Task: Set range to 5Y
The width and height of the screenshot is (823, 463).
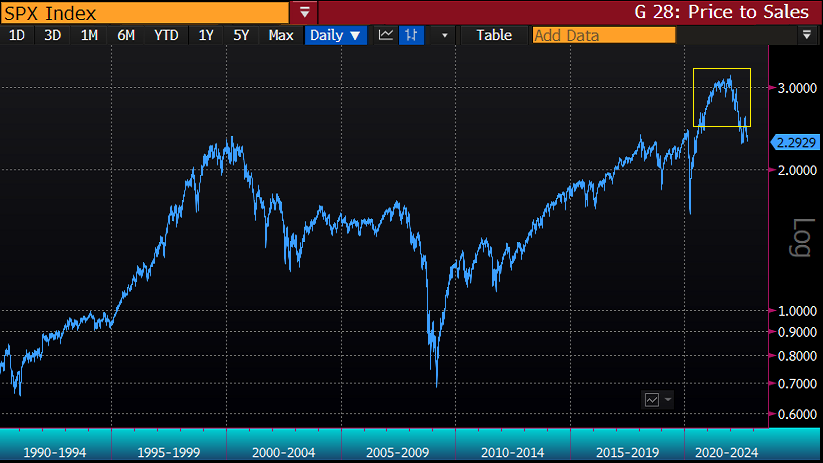Action: 241,35
